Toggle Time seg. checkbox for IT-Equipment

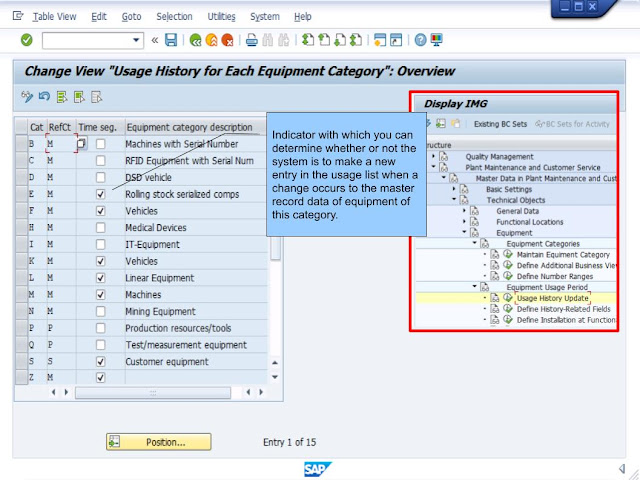pos(100,244)
